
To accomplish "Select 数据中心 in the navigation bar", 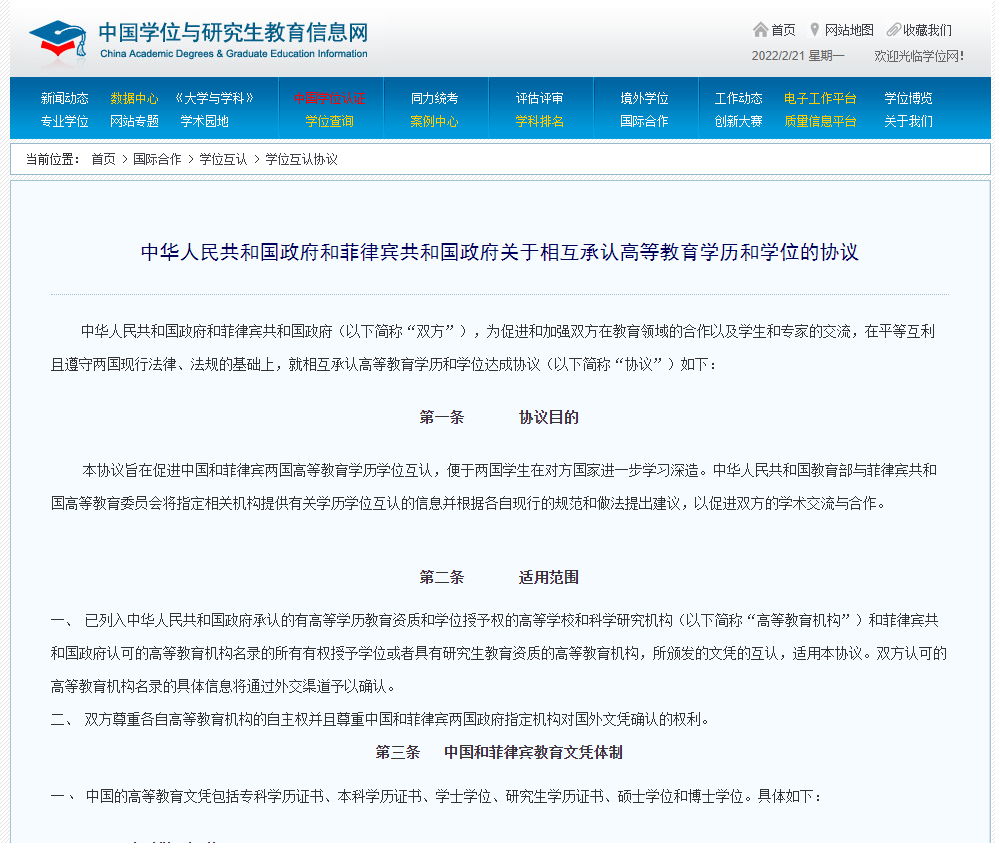I will coord(134,98).
